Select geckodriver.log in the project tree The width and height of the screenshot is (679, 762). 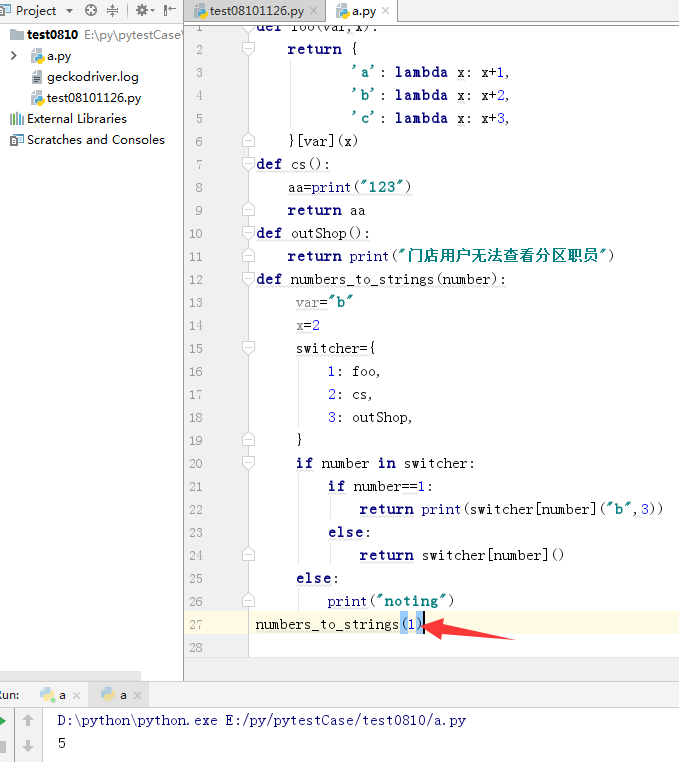(92, 77)
